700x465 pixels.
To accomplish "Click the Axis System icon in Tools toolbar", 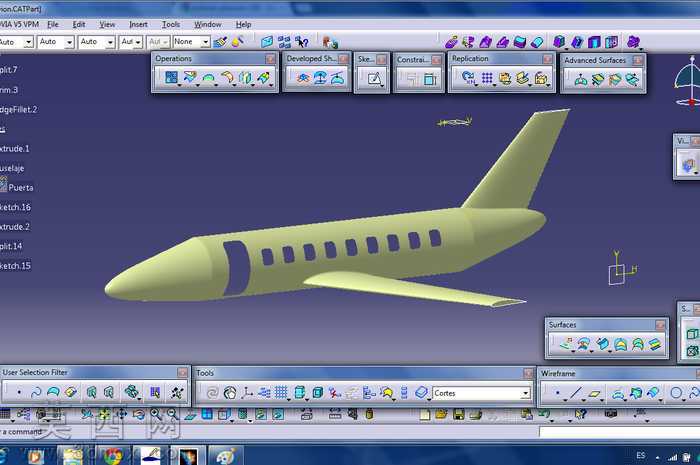I will (x=247, y=392).
